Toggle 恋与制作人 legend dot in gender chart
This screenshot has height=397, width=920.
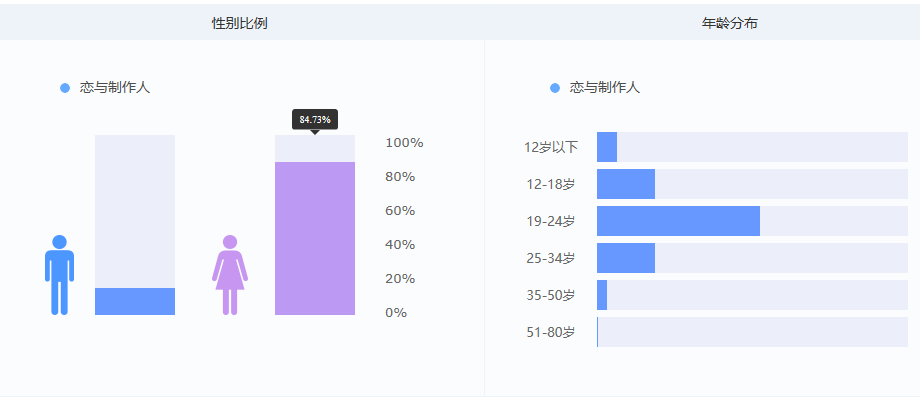tap(65, 88)
